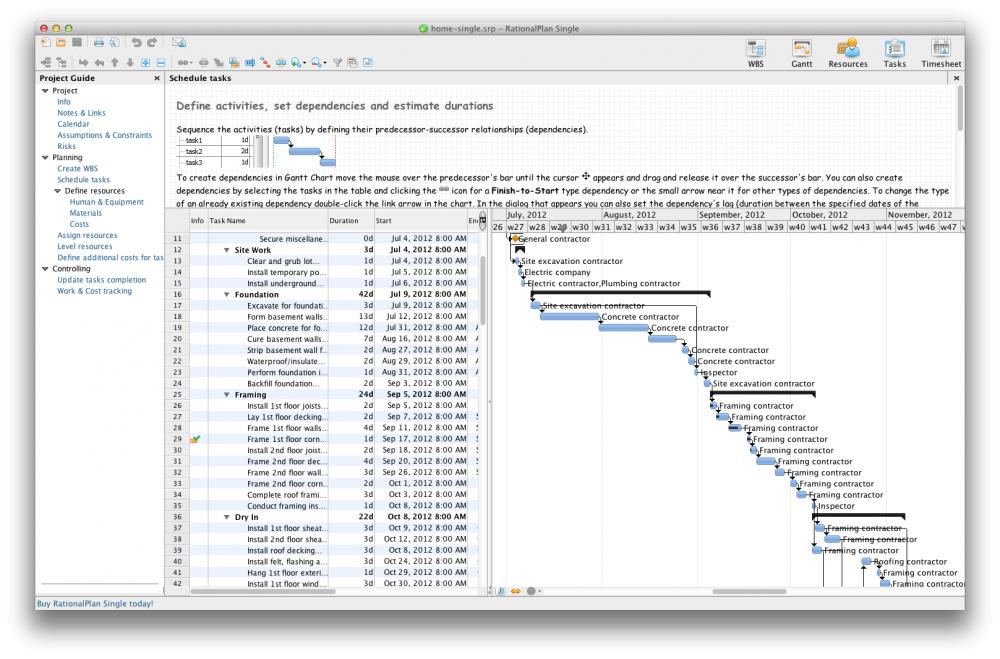Open the zoom-out level dropdown arrow
This screenshot has width=1000, height=659.
pyautogui.click(x=325, y=62)
